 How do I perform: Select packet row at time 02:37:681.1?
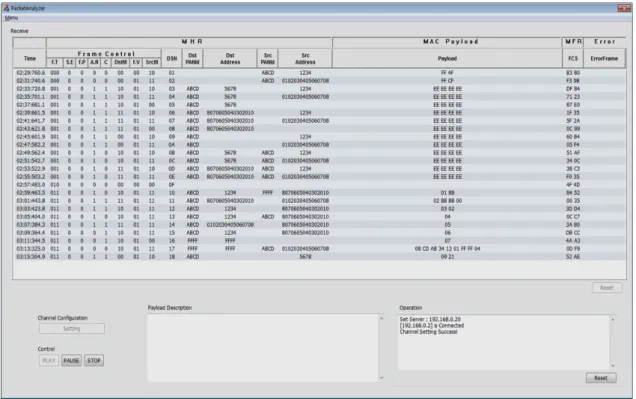(x=319, y=105)
